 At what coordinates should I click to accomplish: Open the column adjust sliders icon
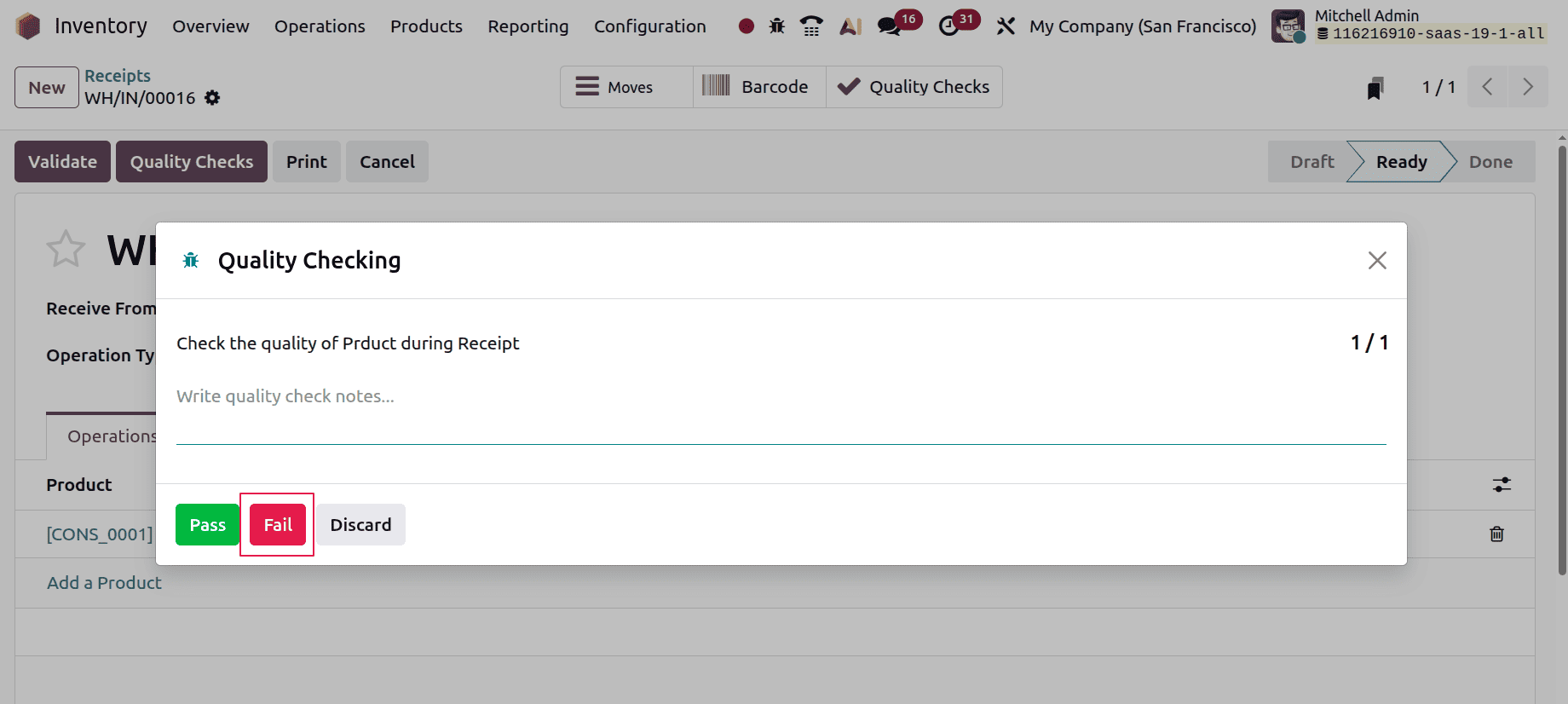click(1502, 485)
